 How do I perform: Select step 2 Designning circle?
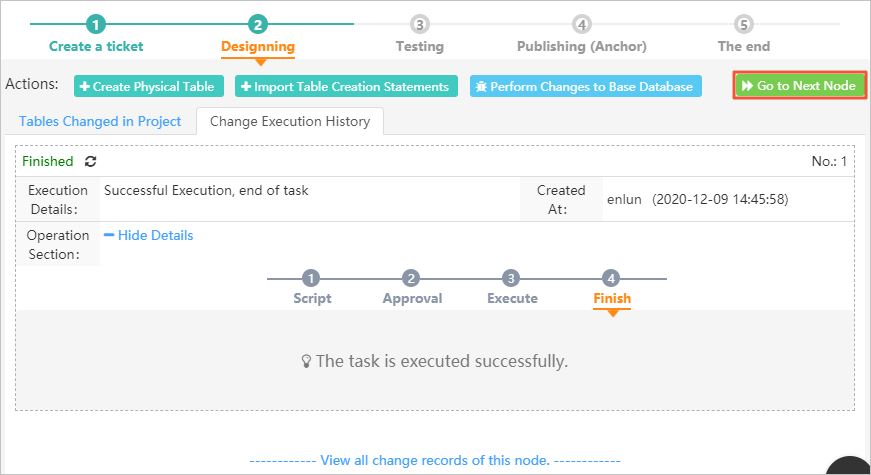pos(258,24)
